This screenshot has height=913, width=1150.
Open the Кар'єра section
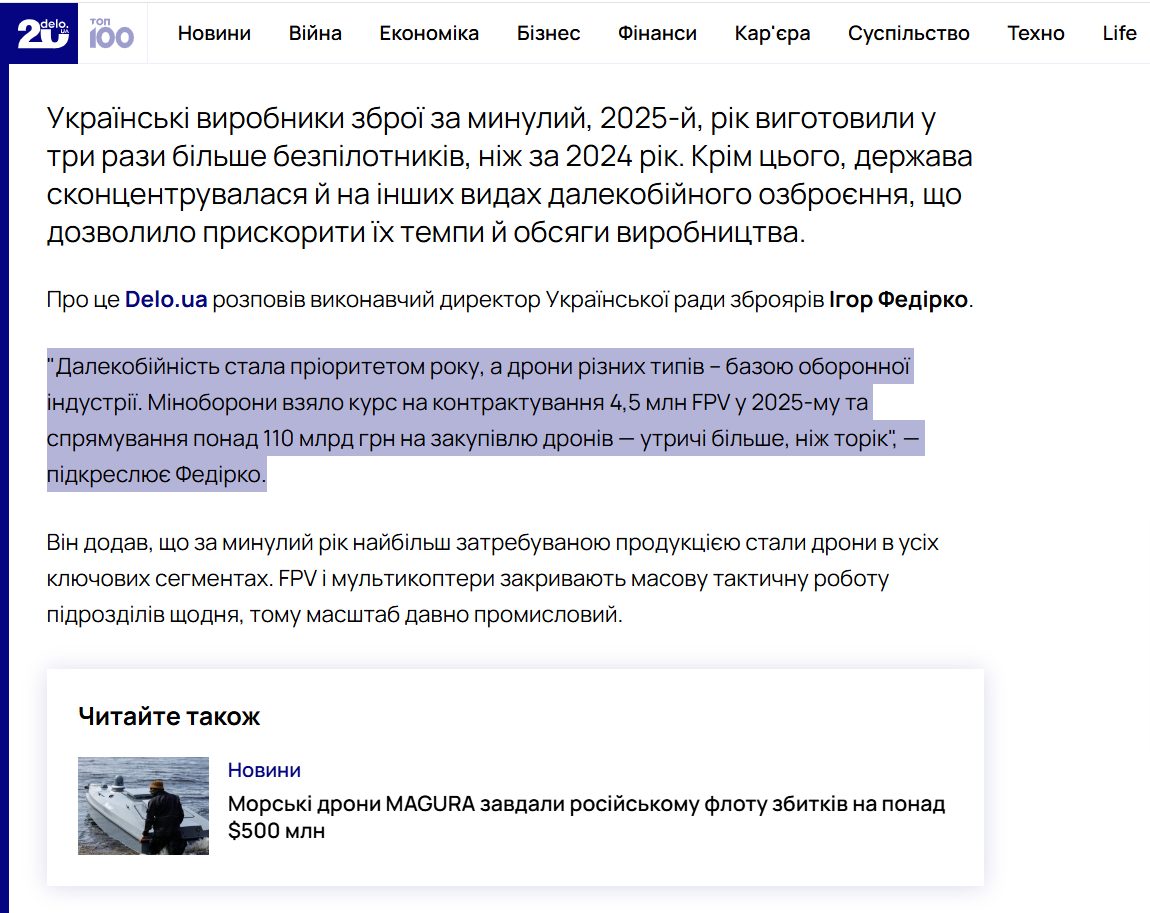771,32
